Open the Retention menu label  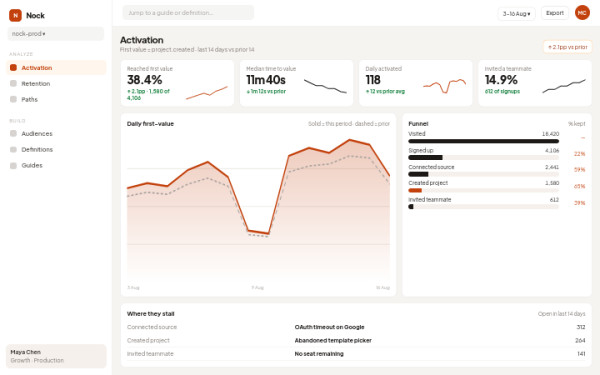point(36,83)
